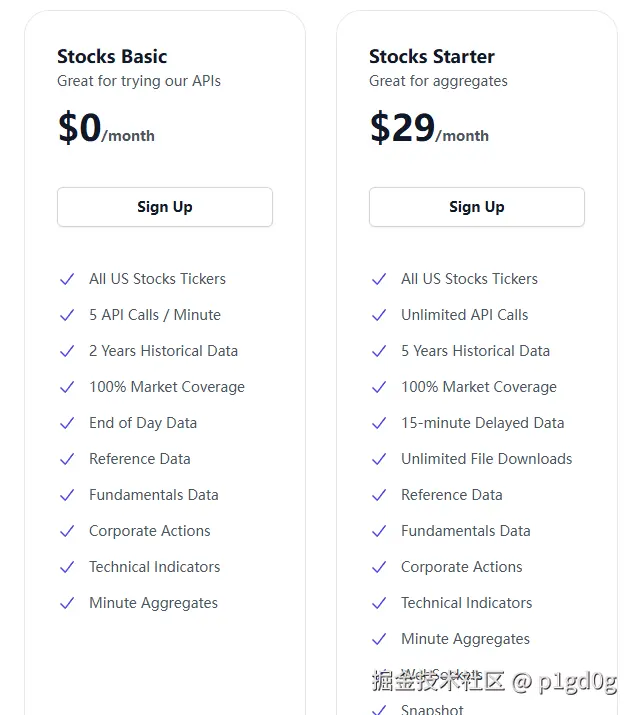Click the Snapshot feature checkmark

[379, 710]
